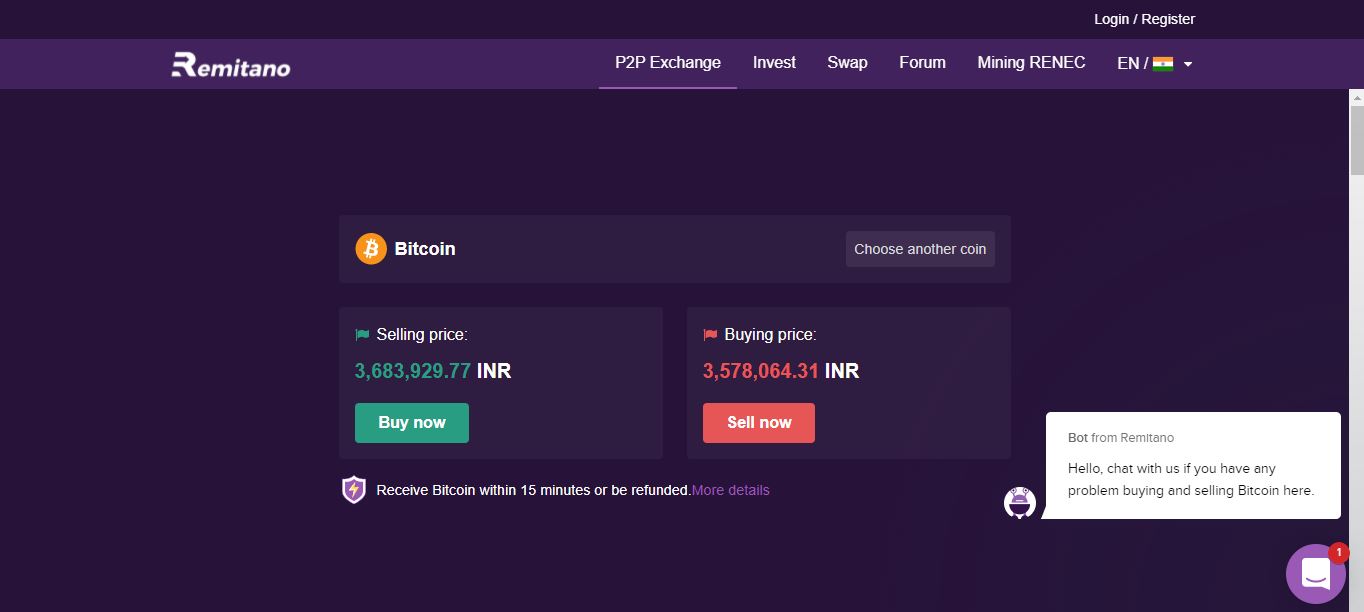Viewport: 1364px width, 612px height.
Task: Open Mining RENEC from navigation
Action: click(x=1031, y=63)
